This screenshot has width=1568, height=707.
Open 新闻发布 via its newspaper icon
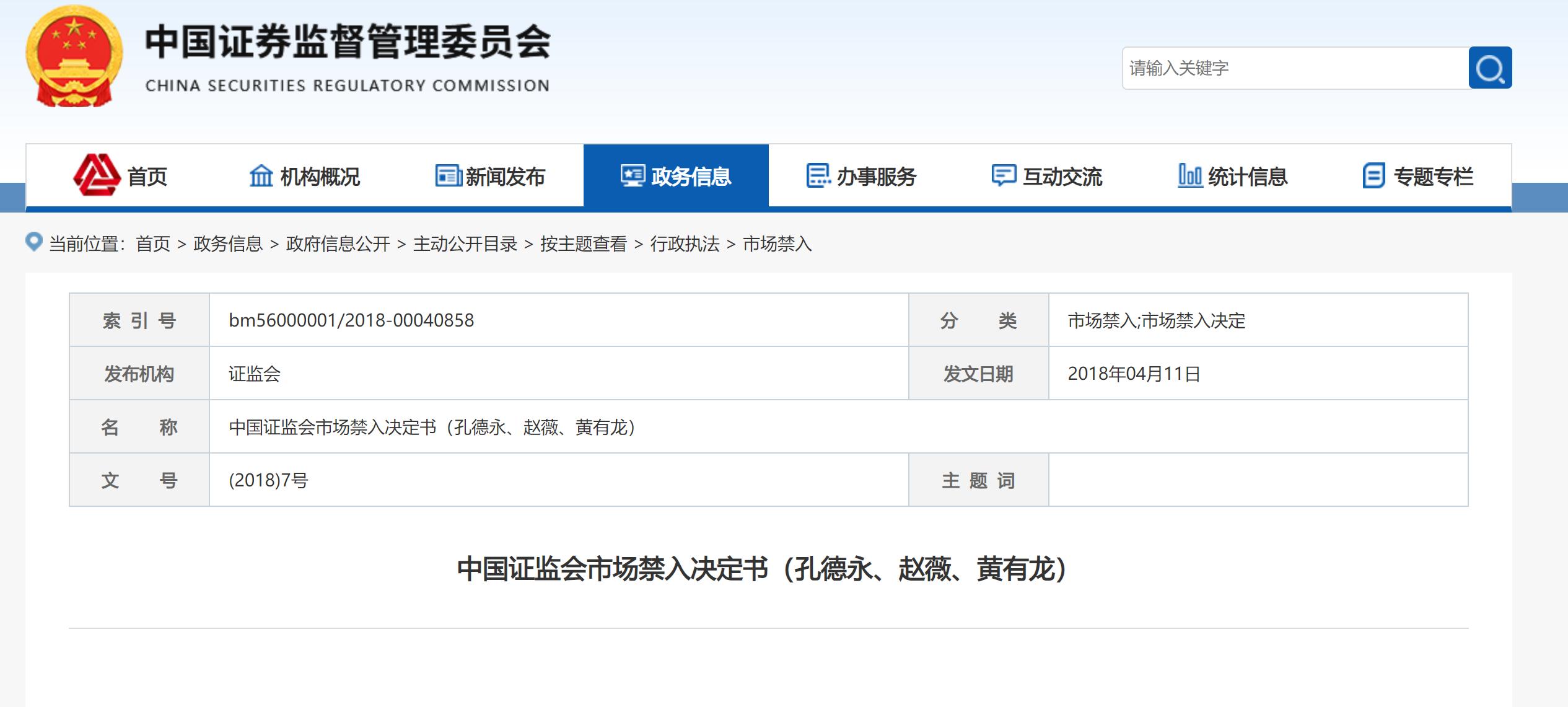[x=447, y=176]
